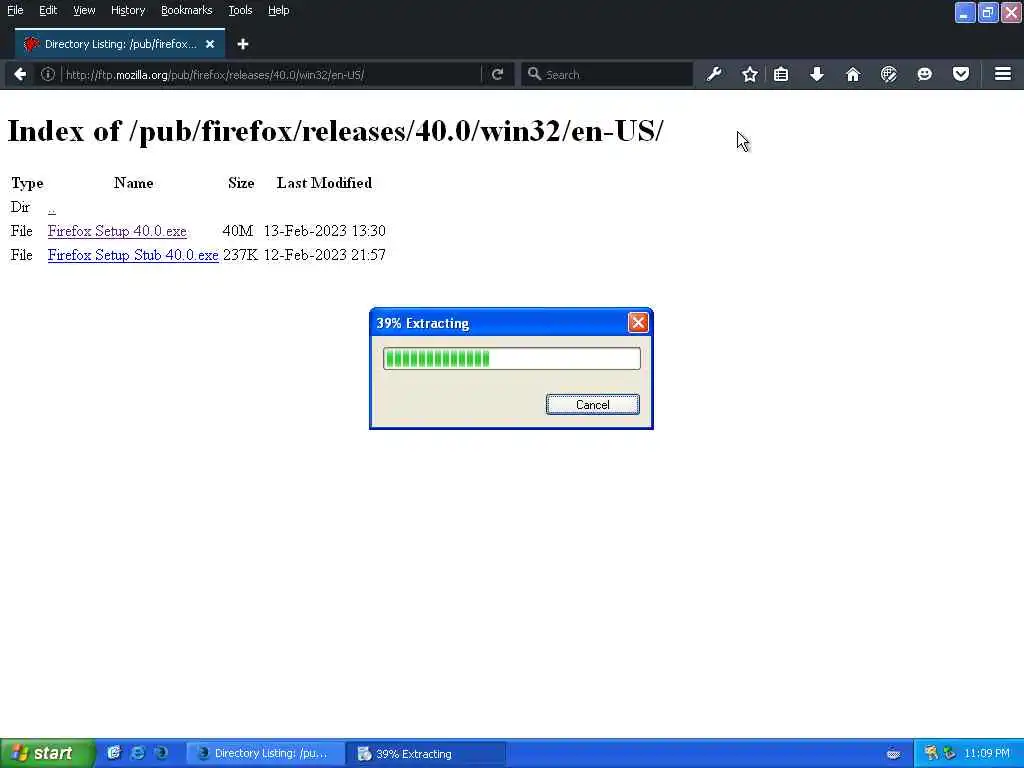Click the second system tray icon beside clock
The height and width of the screenshot is (768, 1024).
pyautogui.click(x=950, y=753)
